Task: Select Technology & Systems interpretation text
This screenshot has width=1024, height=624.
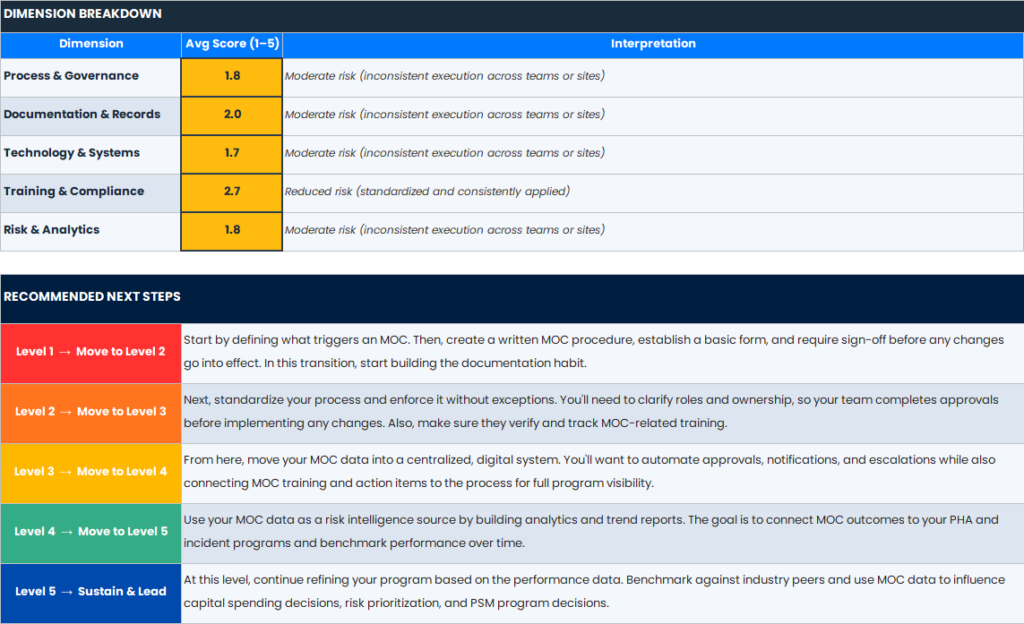Action: [x=445, y=153]
